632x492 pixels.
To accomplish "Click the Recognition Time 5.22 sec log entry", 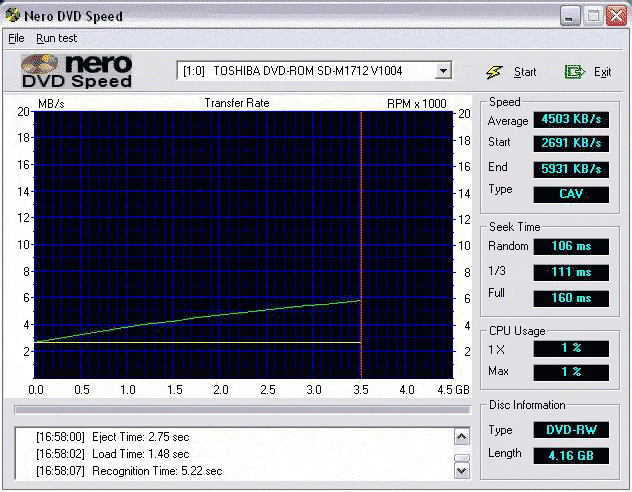I will pos(129,471).
